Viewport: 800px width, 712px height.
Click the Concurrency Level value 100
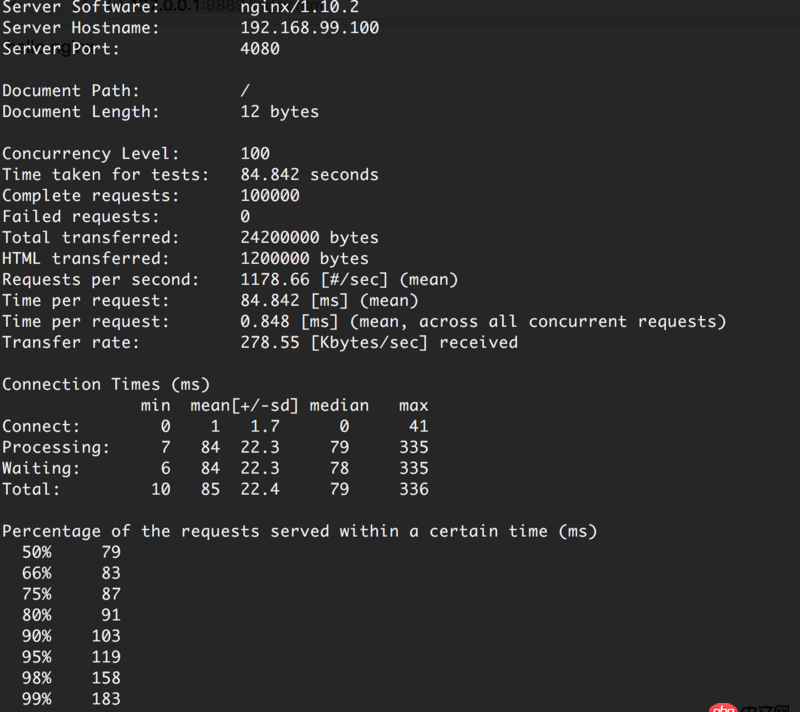(x=258, y=153)
